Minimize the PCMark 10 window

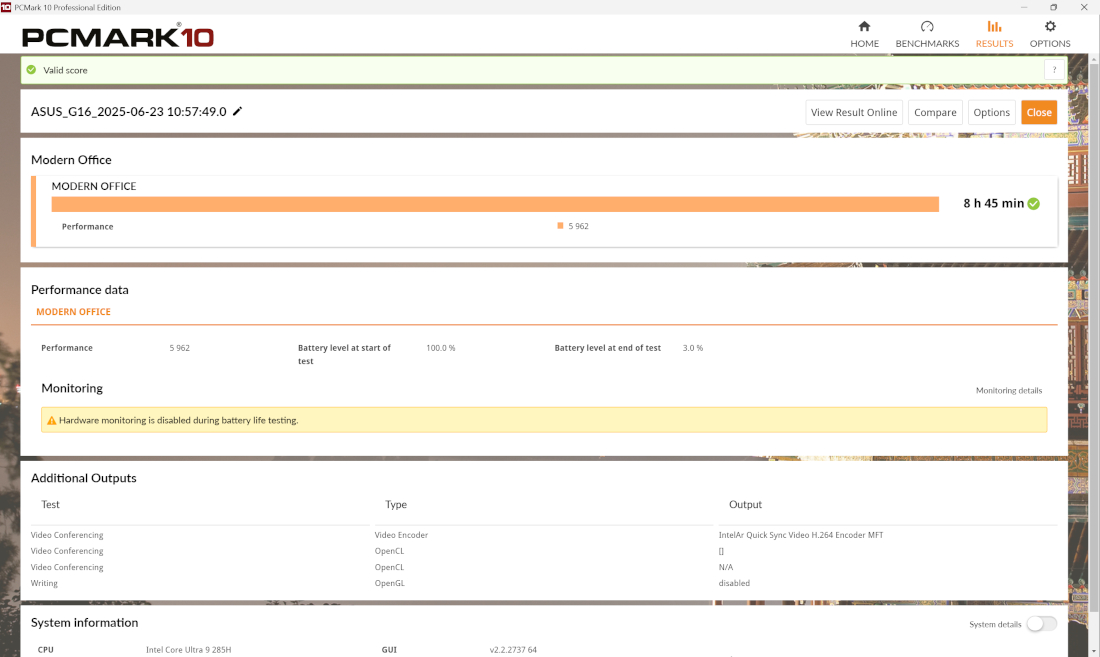1027,6
